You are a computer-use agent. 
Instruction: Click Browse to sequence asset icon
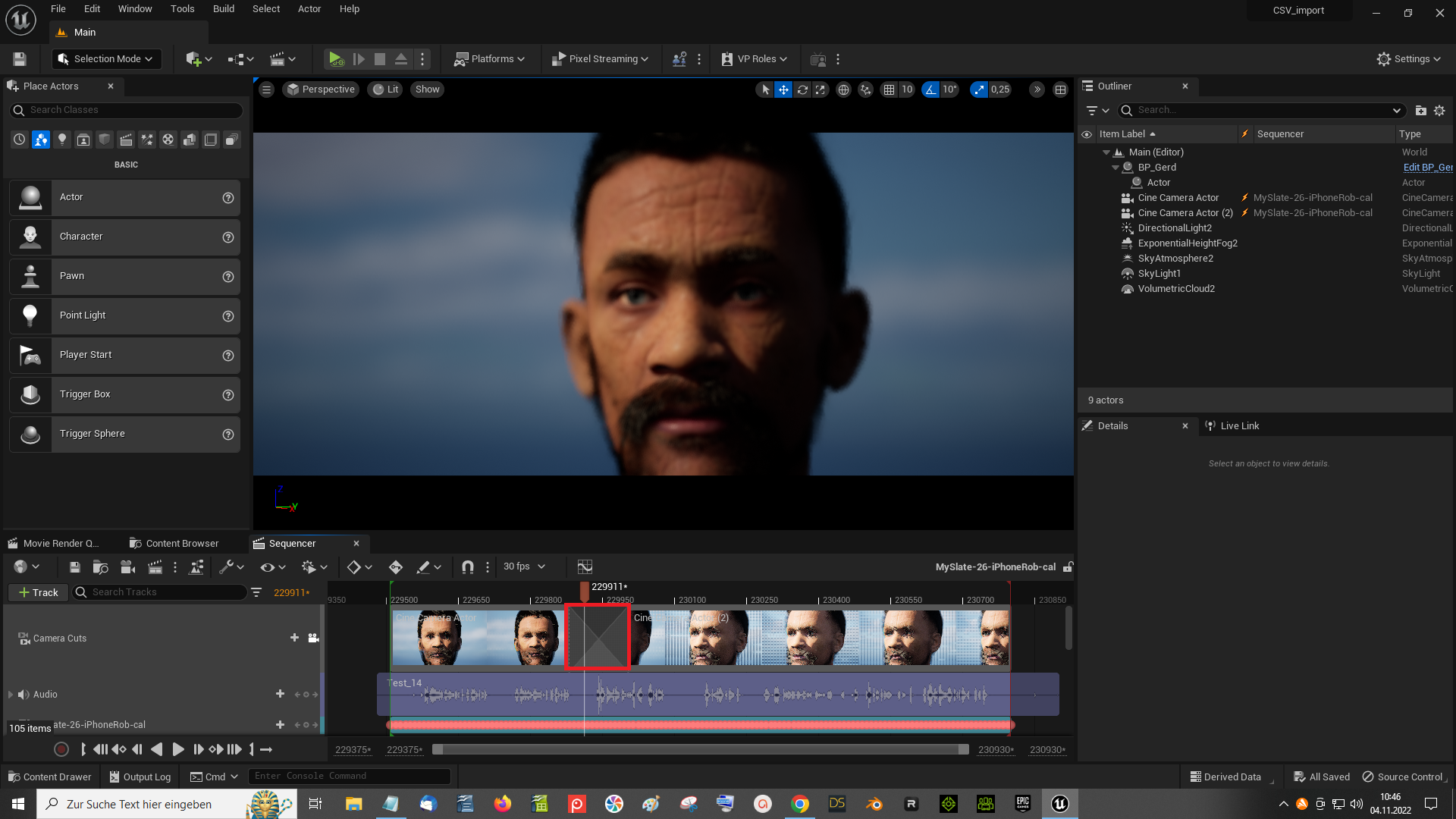click(100, 567)
